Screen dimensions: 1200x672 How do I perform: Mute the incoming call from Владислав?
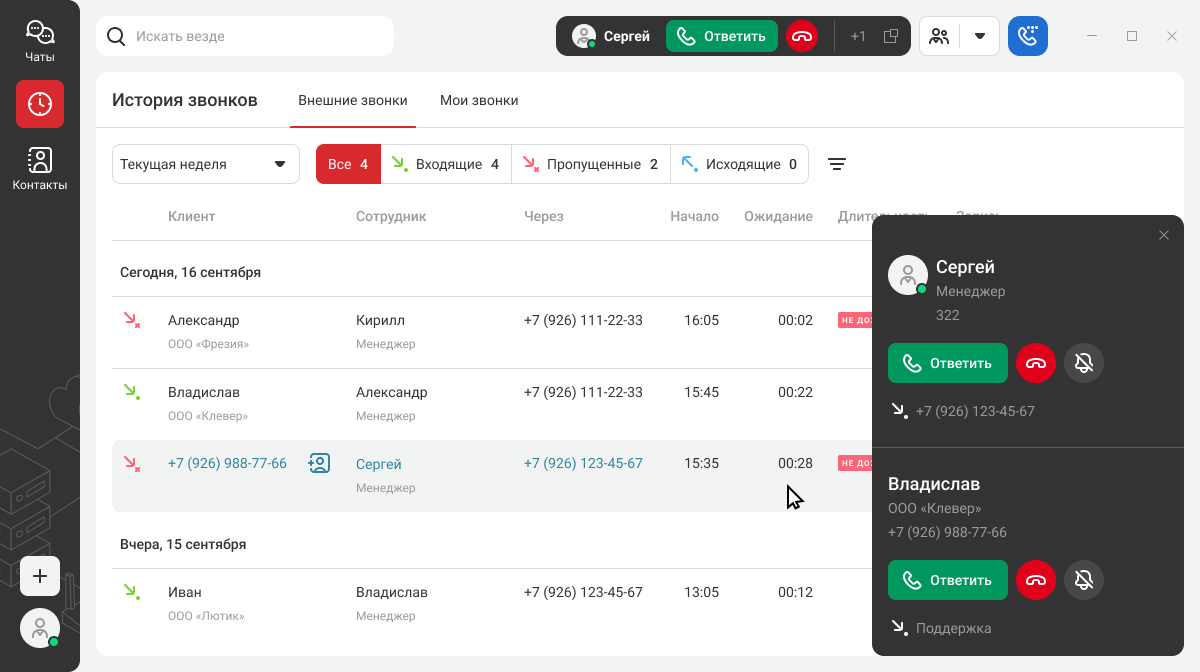1084,580
